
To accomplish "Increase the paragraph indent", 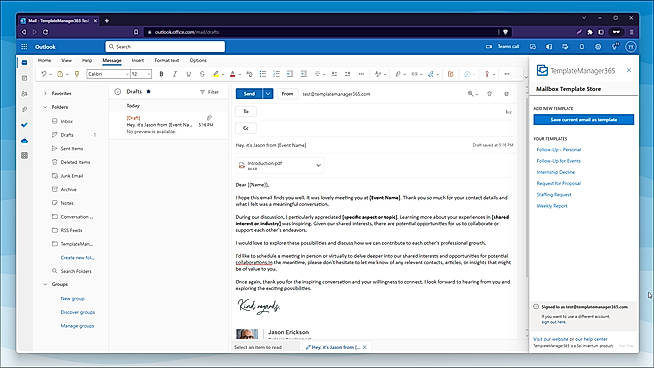I will 304,74.
